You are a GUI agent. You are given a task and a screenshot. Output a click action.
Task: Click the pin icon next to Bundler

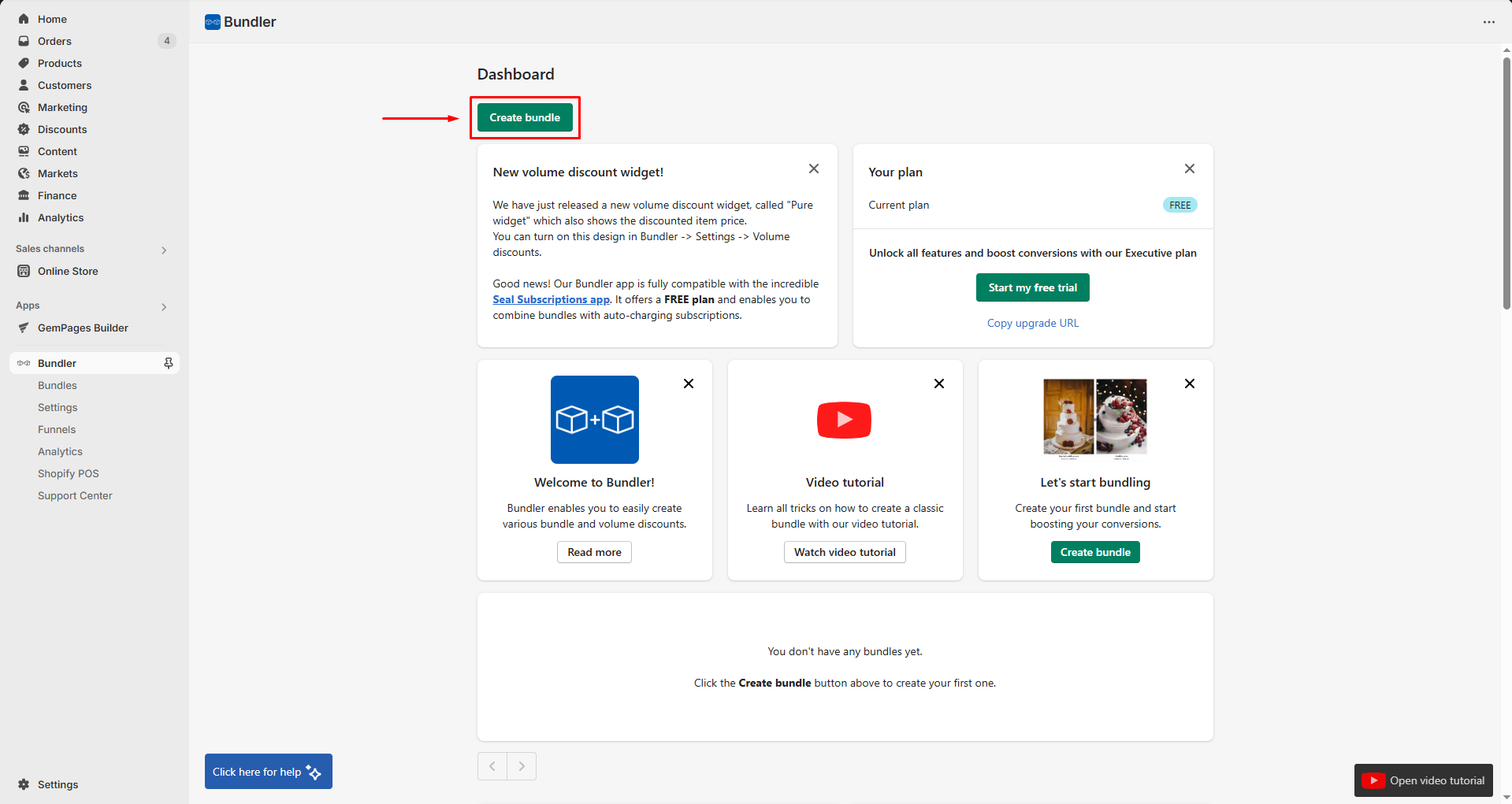pyautogui.click(x=168, y=363)
